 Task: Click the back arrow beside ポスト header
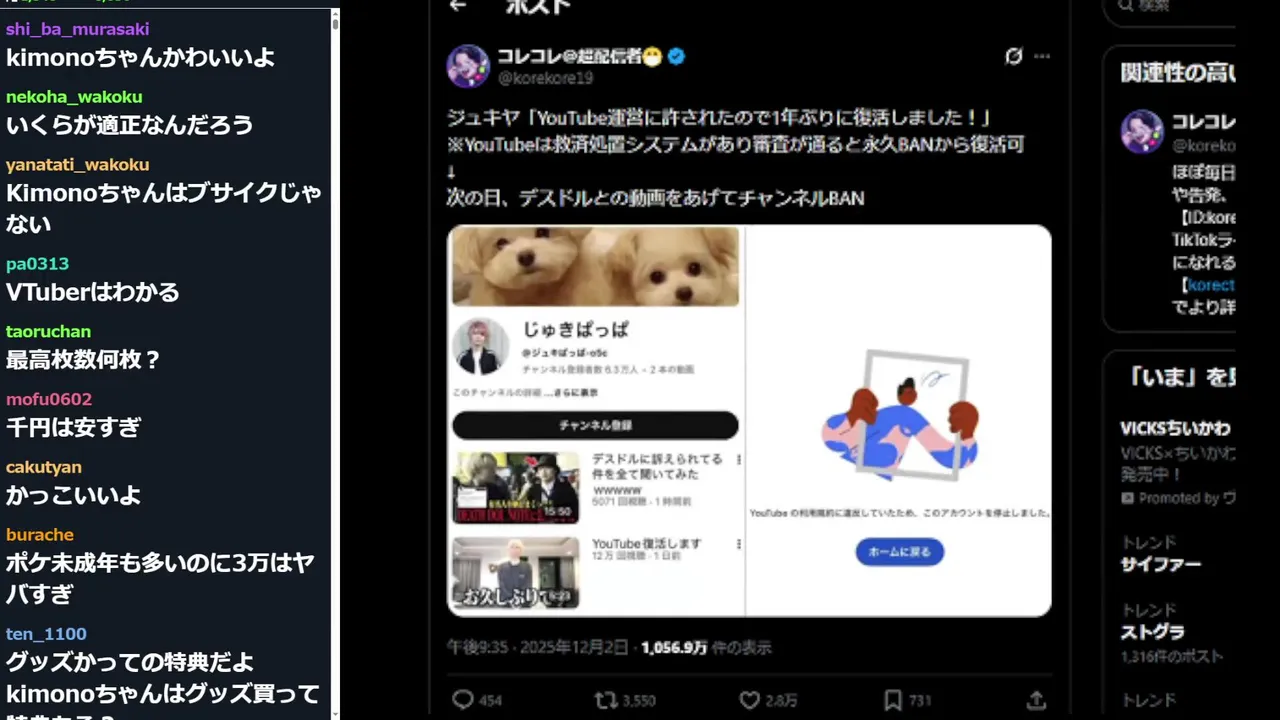458,6
